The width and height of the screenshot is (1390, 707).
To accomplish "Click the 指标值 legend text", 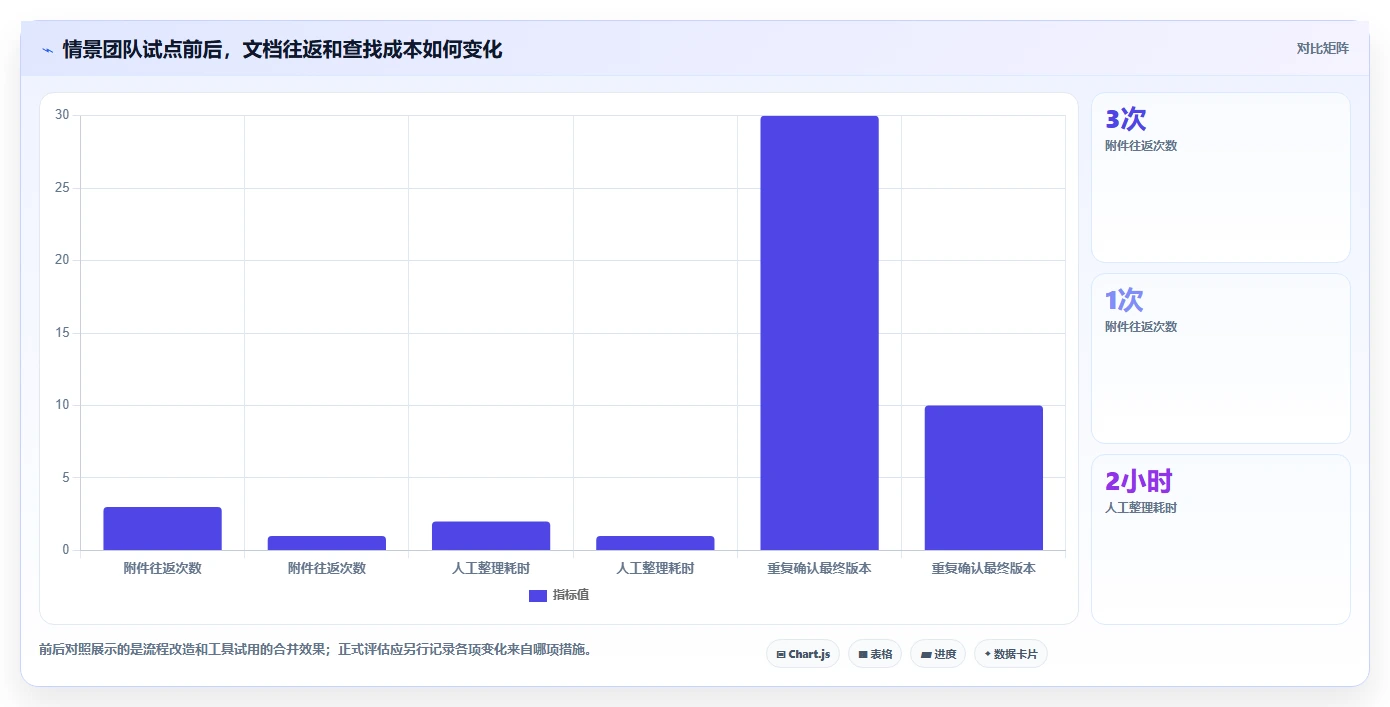I will [x=571, y=595].
